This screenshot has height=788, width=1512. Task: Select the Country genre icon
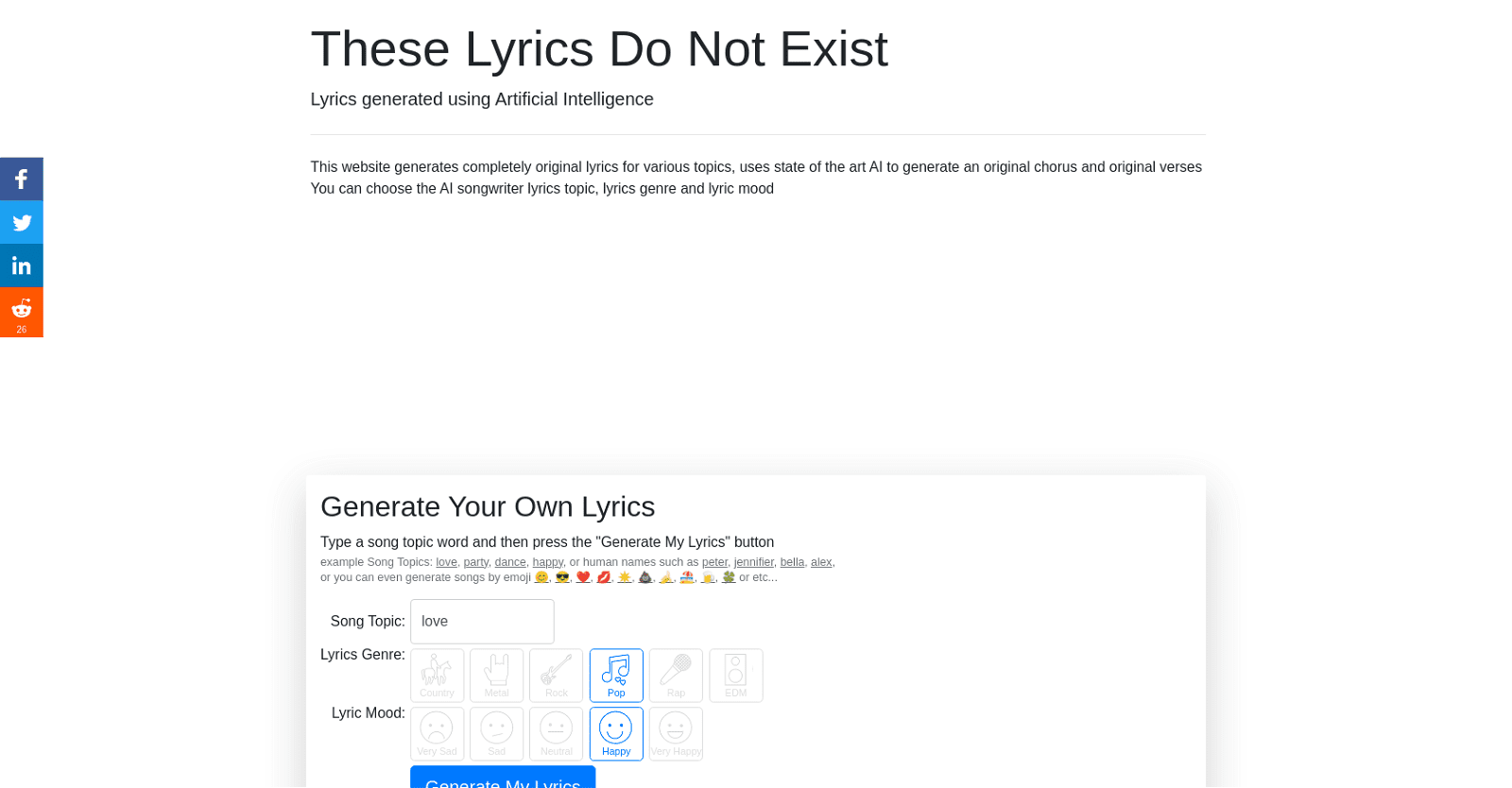[x=437, y=675]
